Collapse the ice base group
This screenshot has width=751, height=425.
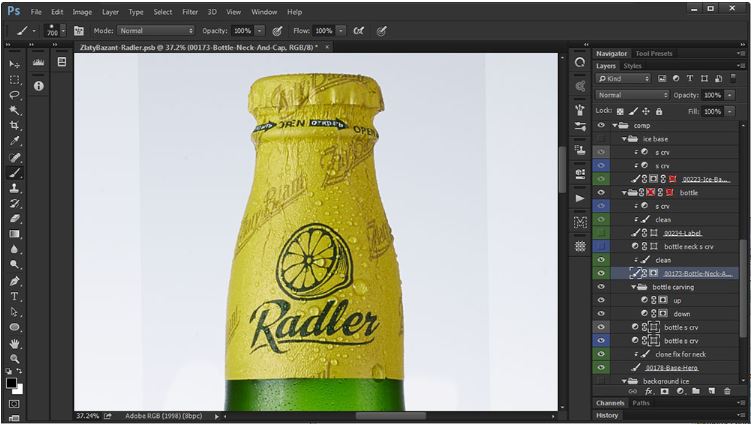tap(624, 139)
